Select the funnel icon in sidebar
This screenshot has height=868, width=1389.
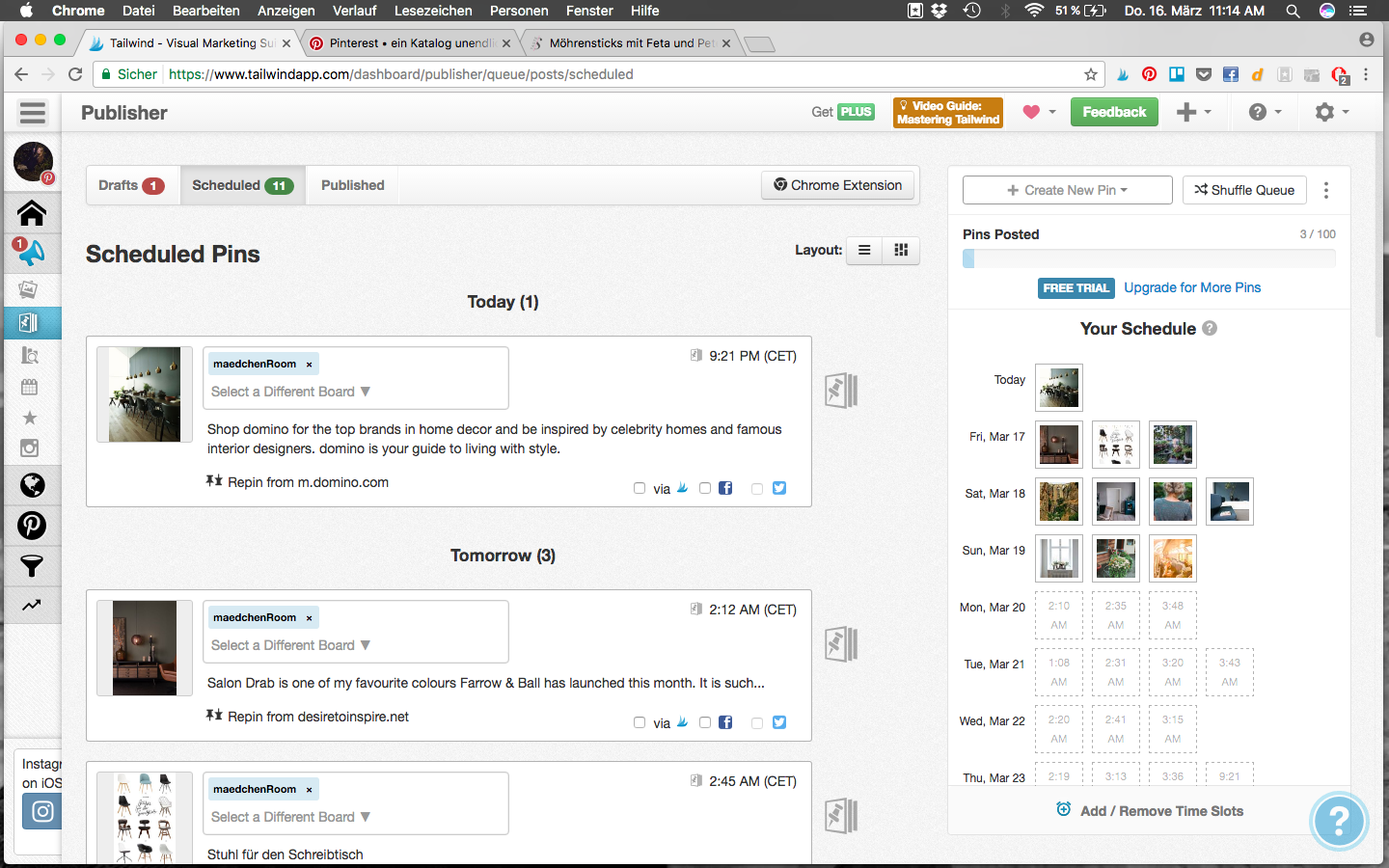(32, 566)
